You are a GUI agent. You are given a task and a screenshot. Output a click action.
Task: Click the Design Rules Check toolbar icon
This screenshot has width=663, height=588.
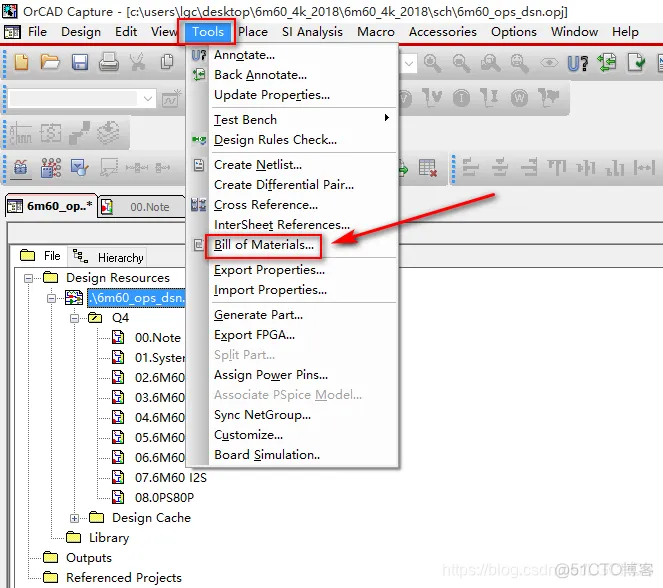point(636,63)
